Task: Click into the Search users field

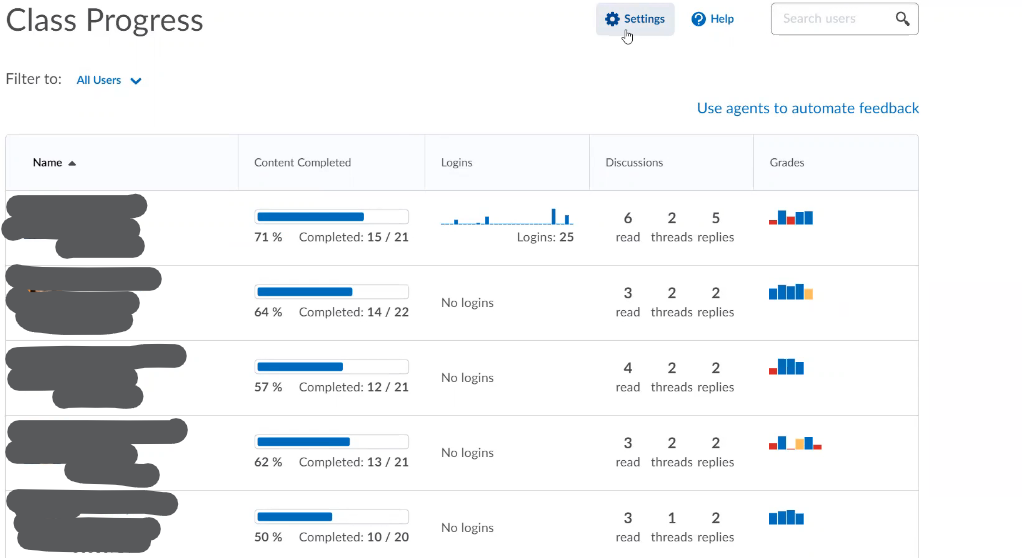Action: pyautogui.click(x=830, y=19)
